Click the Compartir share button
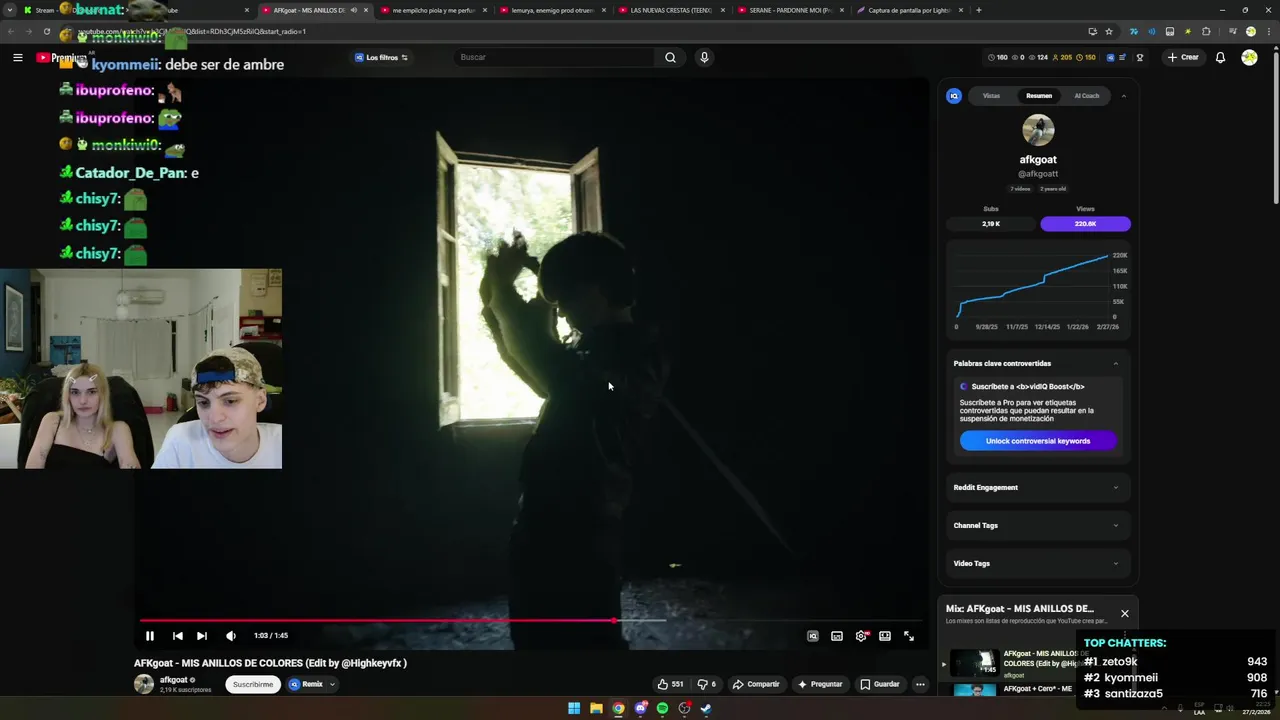This screenshot has width=1280, height=720. pos(756,684)
